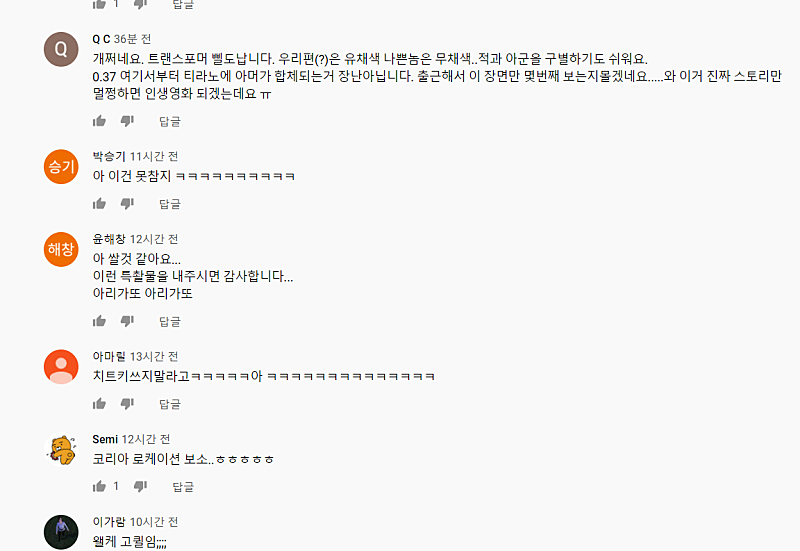
Task: Click 답글 under 박승기's comment
Action: tap(170, 204)
